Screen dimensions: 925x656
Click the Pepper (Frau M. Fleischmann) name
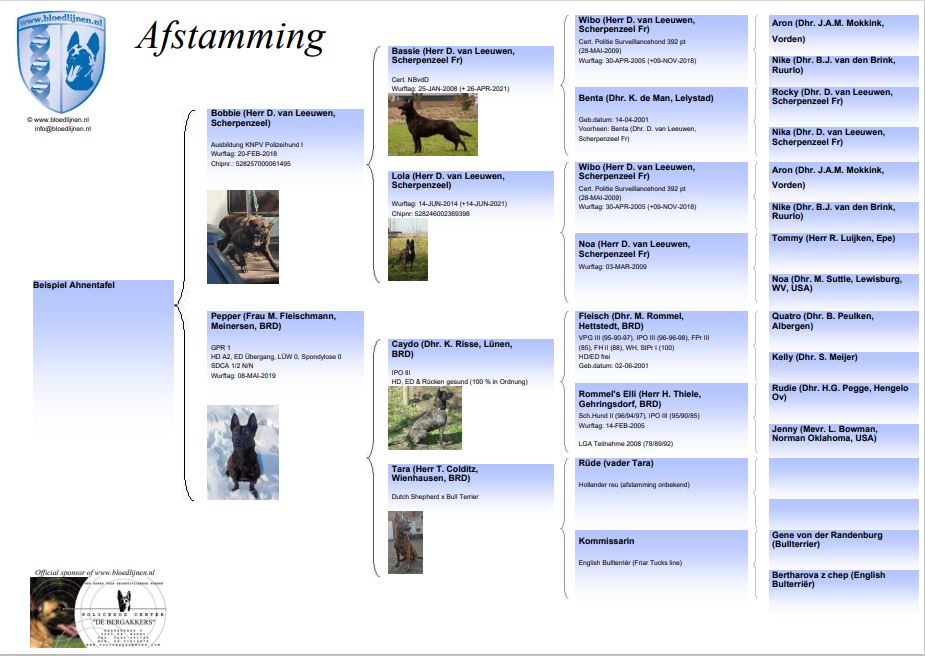272,321
